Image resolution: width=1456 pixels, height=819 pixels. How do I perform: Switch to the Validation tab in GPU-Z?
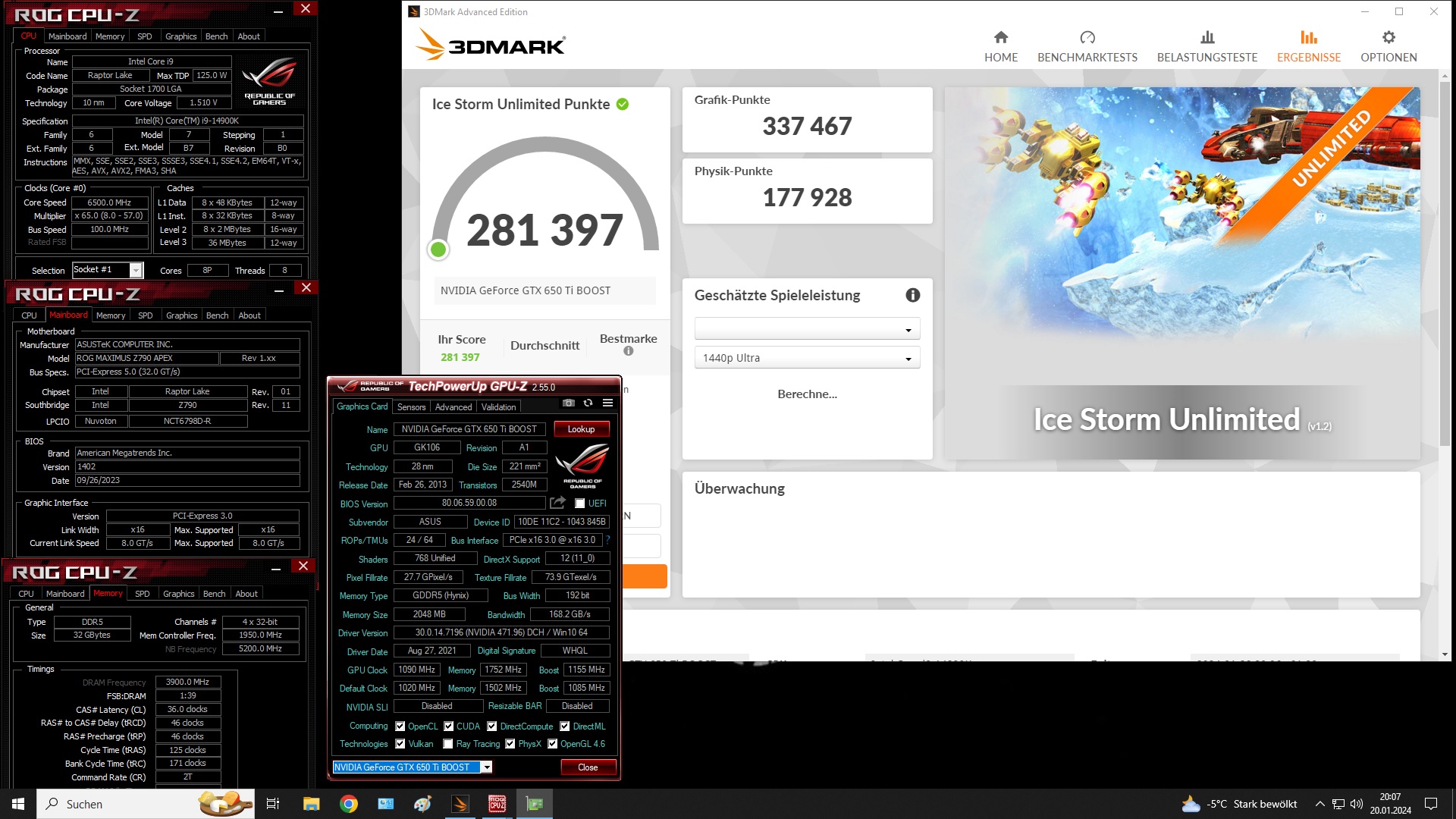[498, 407]
